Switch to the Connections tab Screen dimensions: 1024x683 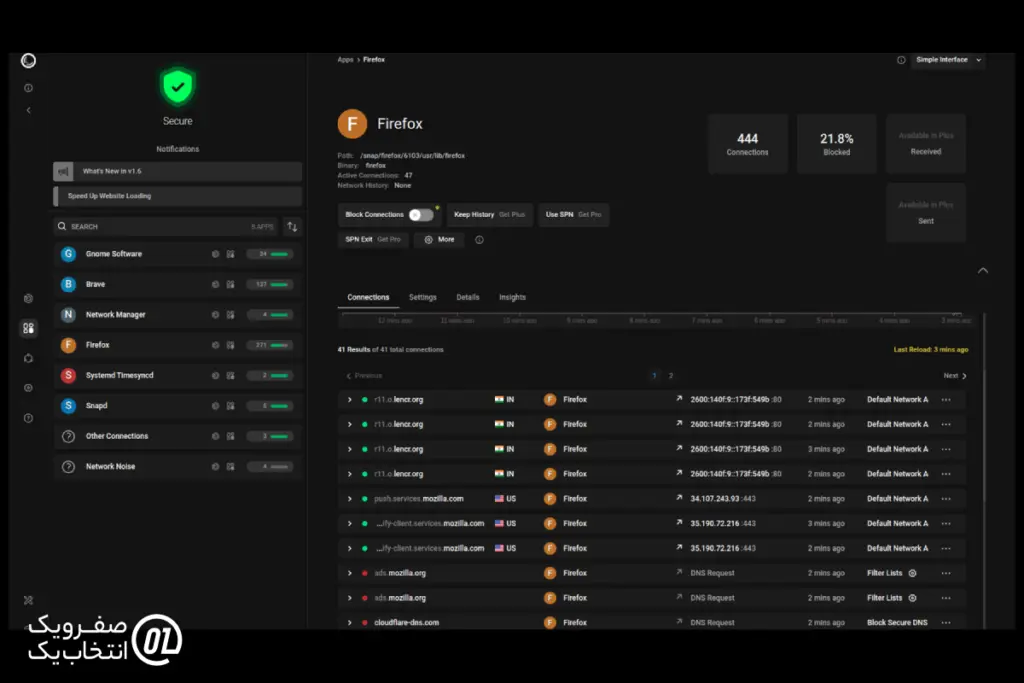point(368,297)
